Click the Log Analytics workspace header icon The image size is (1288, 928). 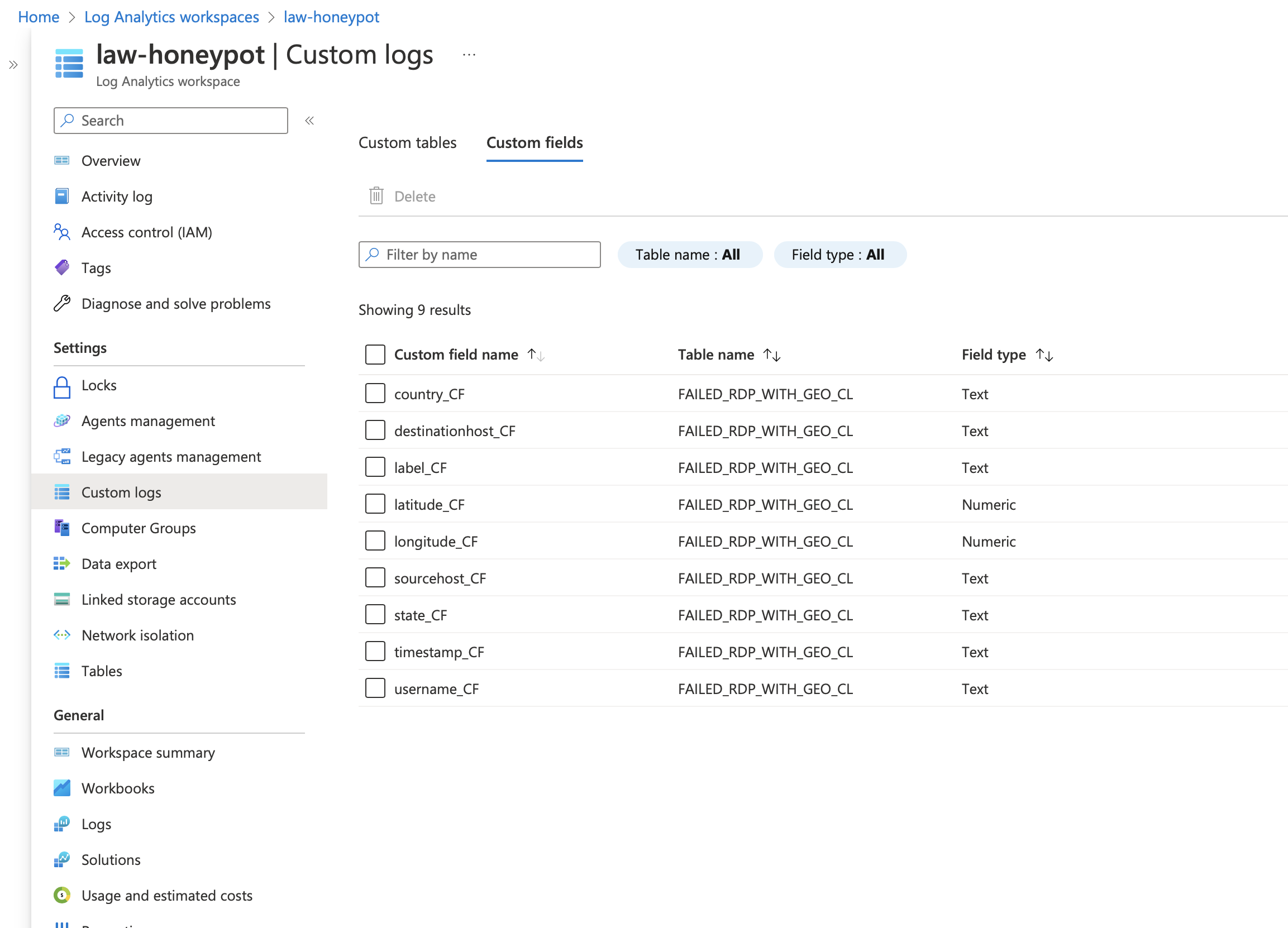(69, 64)
